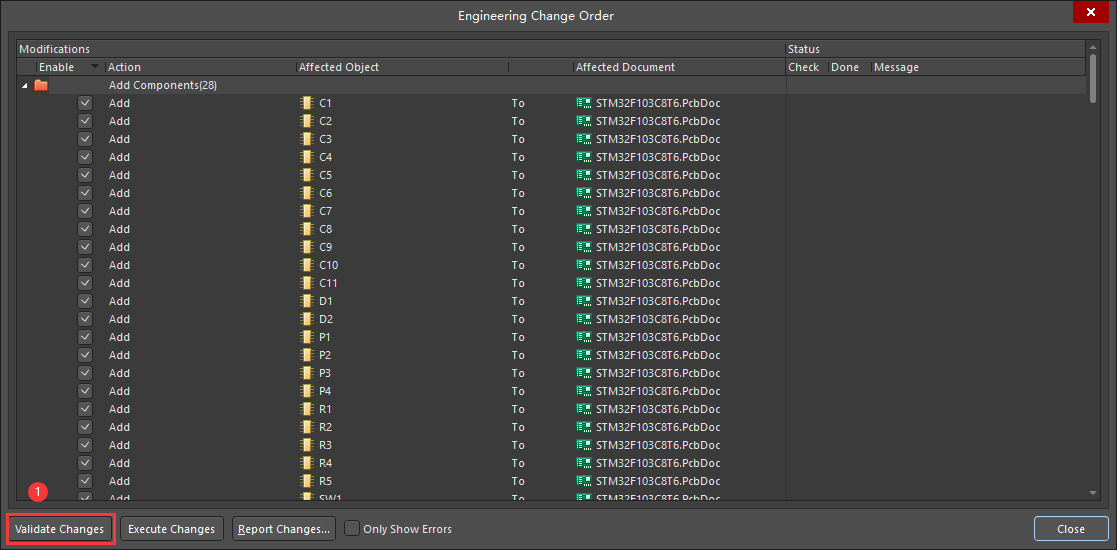The width and height of the screenshot is (1117, 550).
Task: Uncheck the Enable checkbox for C3
Action: [x=85, y=139]
